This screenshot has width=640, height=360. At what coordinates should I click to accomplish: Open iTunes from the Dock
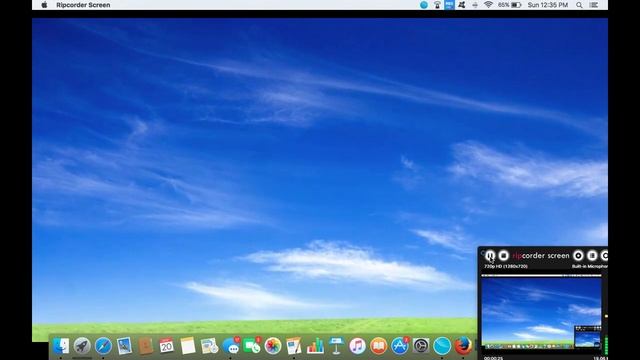pos(358,346)
